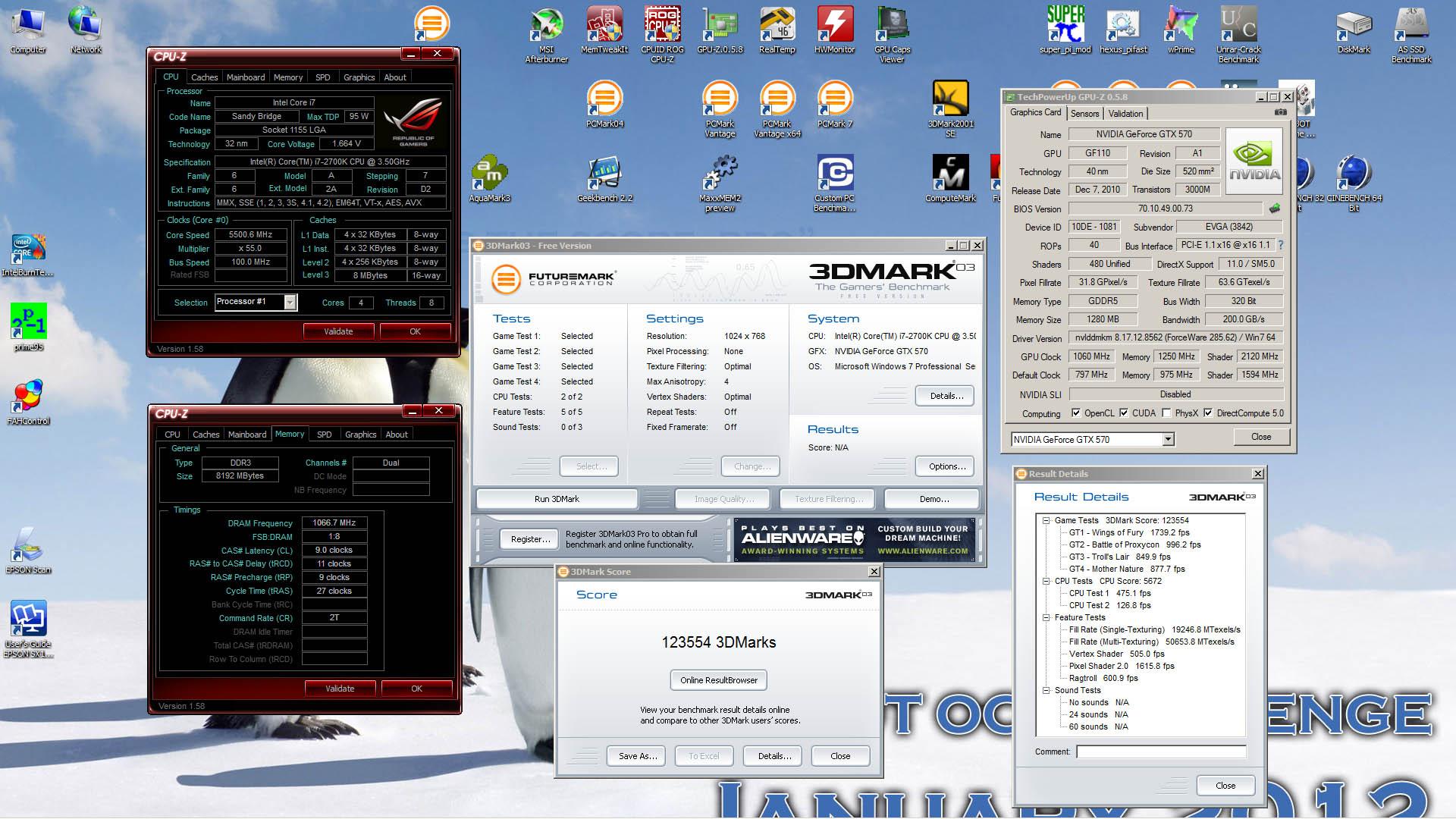Open SPD tab in bottom CPU-Z window
1456x819 pixels.
[325, 435]
